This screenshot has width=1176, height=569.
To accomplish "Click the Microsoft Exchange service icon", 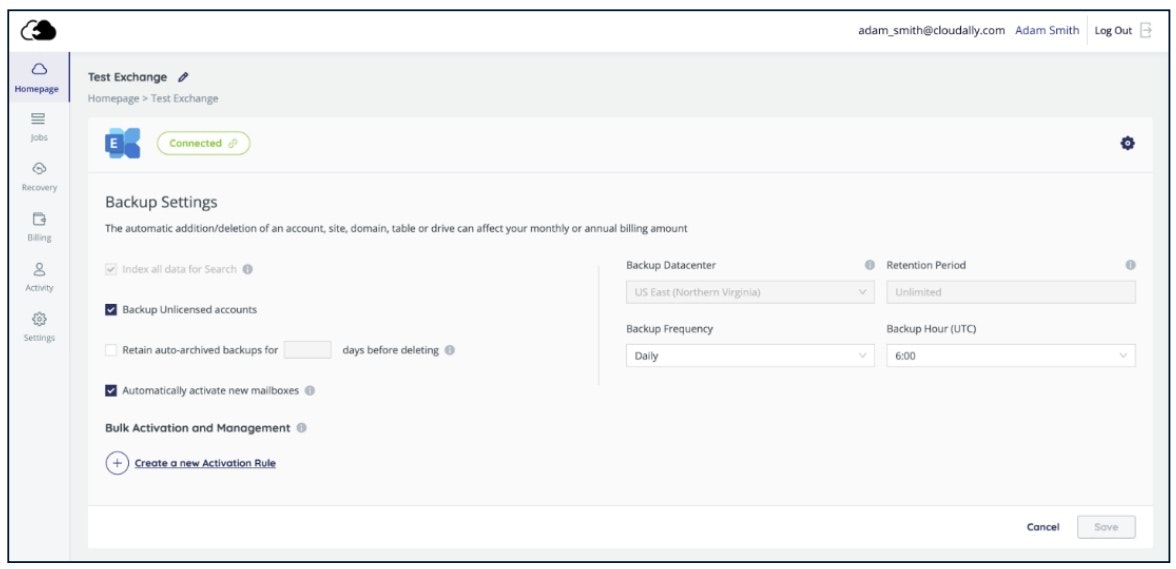I will [x=122, y=144].
